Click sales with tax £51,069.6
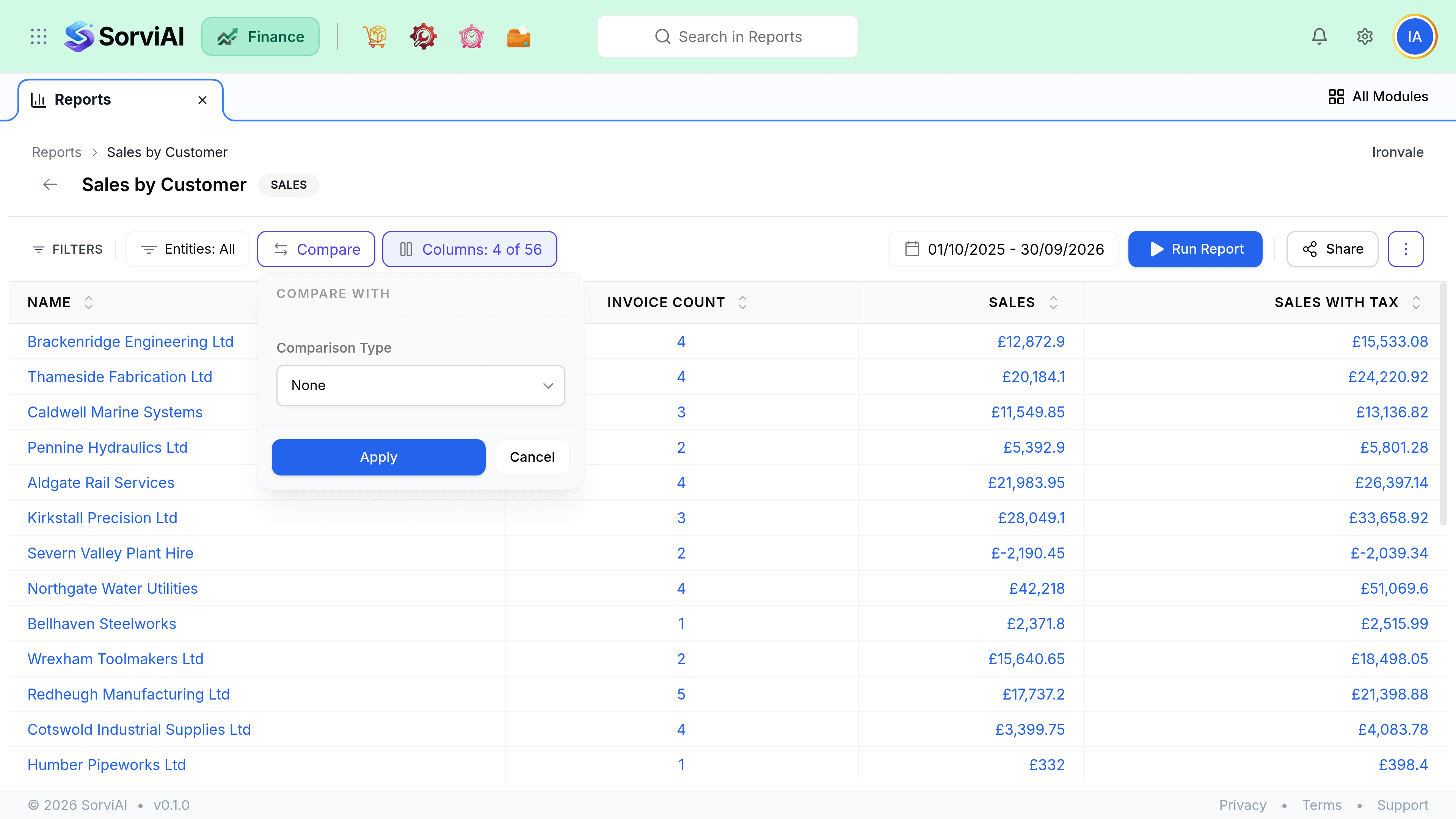1456x819 pixels. tap(1394, 588)
